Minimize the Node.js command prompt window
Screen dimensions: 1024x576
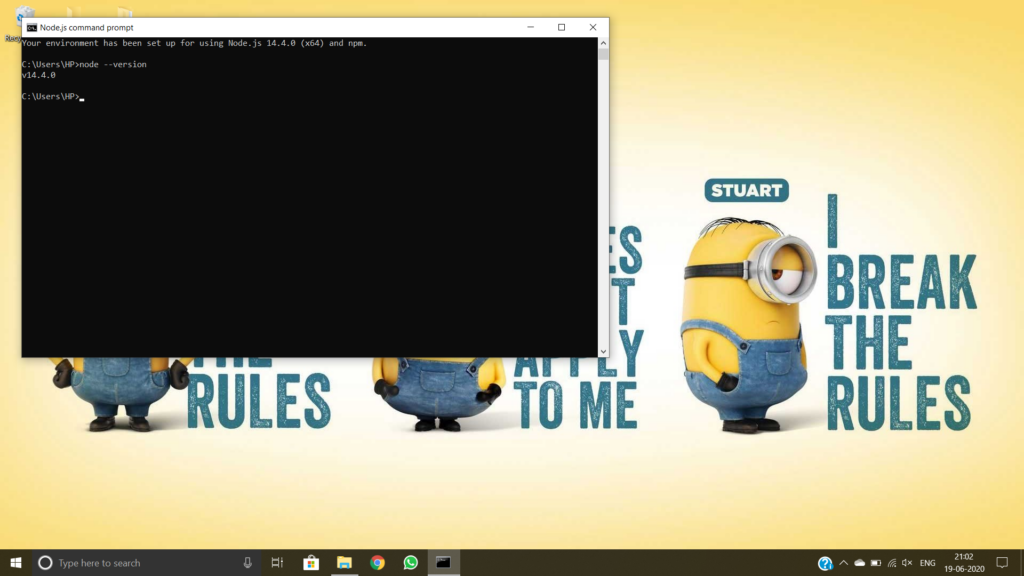click(x=530, y=27)
